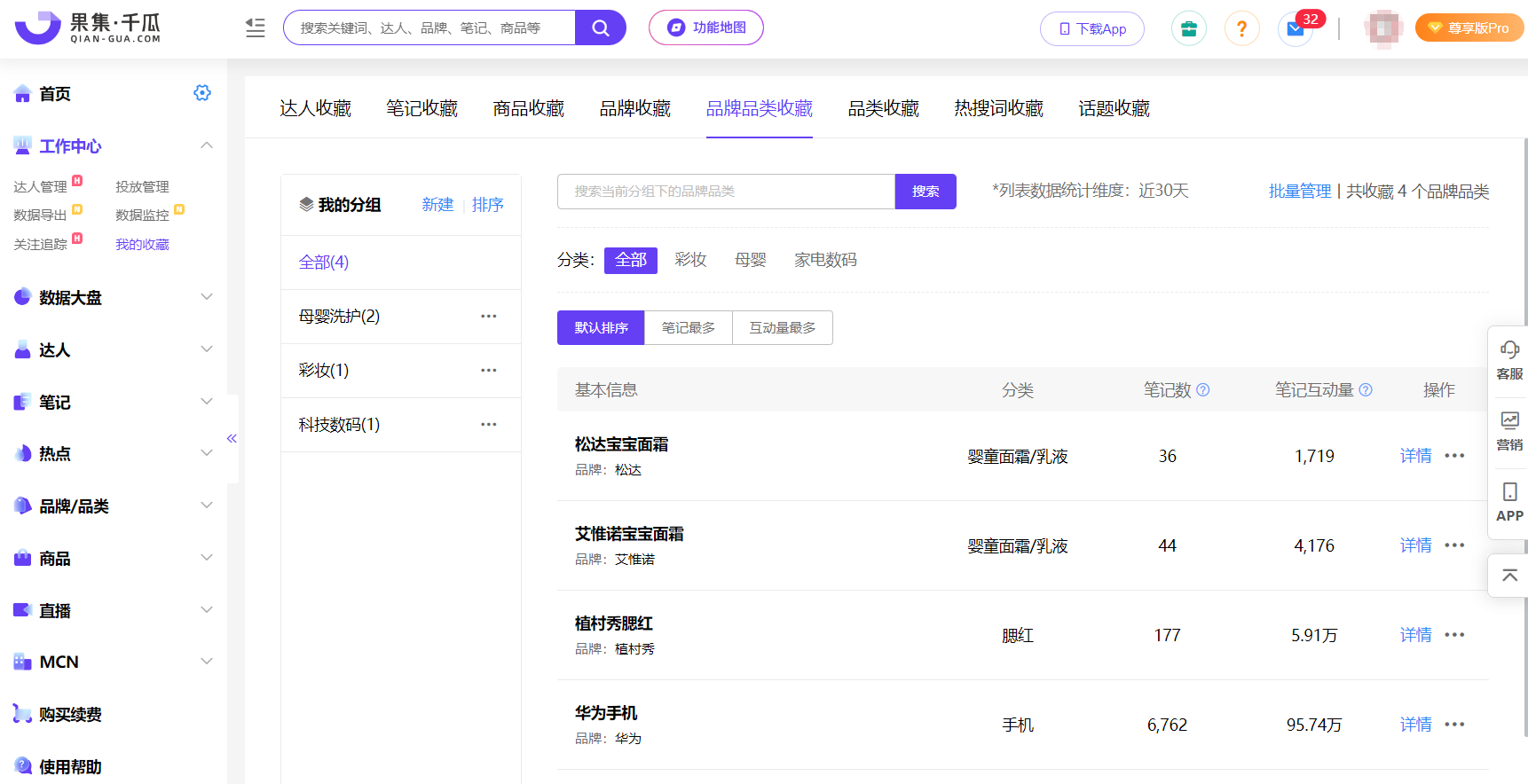Open more actions for 松达宝宝面霜 row
Viewport: 1528px width, 784px height.
(1454, 456)
